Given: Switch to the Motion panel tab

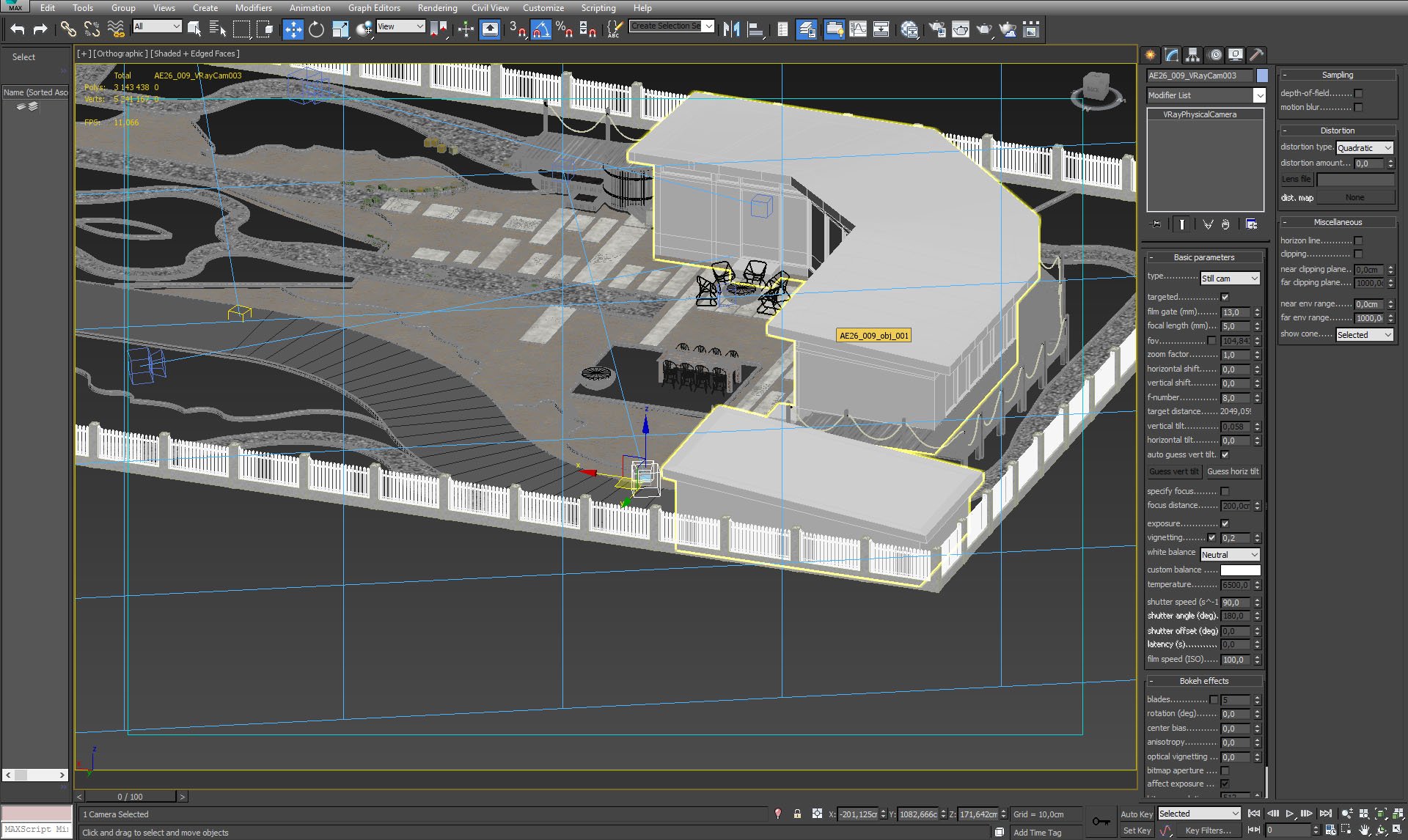Looking at the screenshot, I should pos(1215,55).
